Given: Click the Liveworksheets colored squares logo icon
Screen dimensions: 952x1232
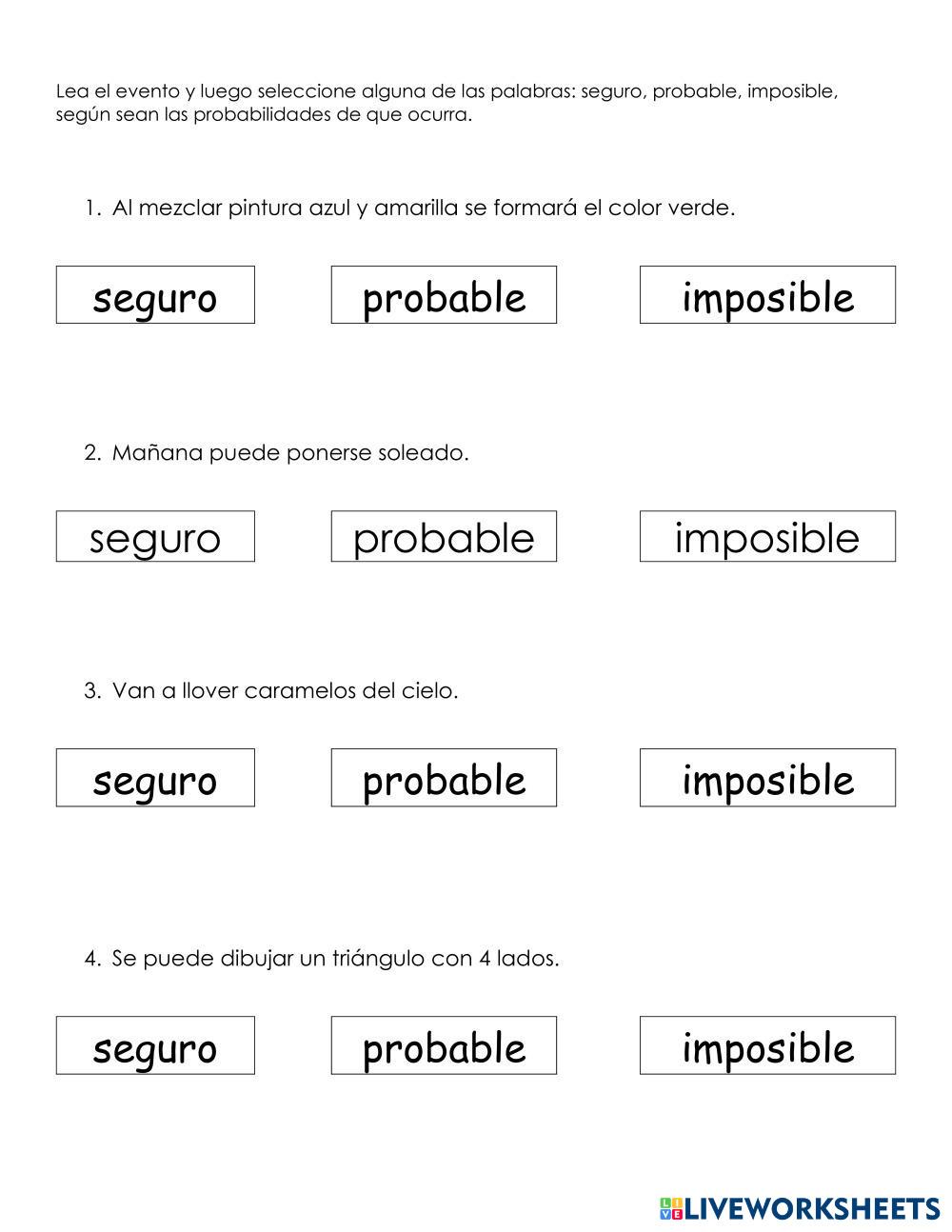Looking at the screenshot, I should pyautogui.click(x=671, y=1208).
